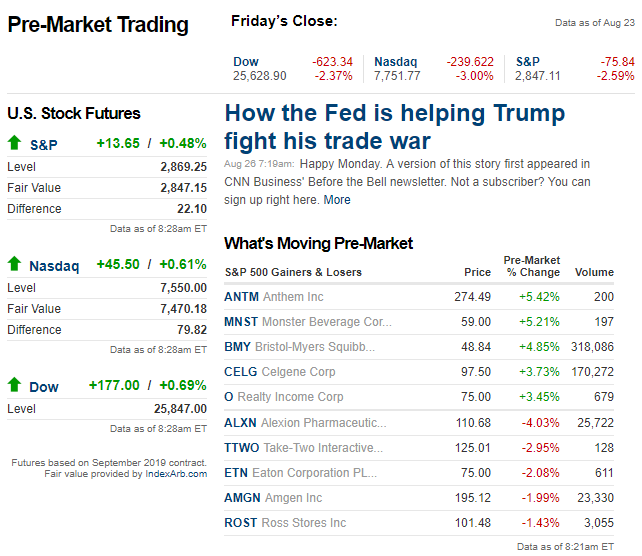Screen dimensions: 642x556
Task: Open the Fed helping Trump trade war headline
Action: (394, 127)
